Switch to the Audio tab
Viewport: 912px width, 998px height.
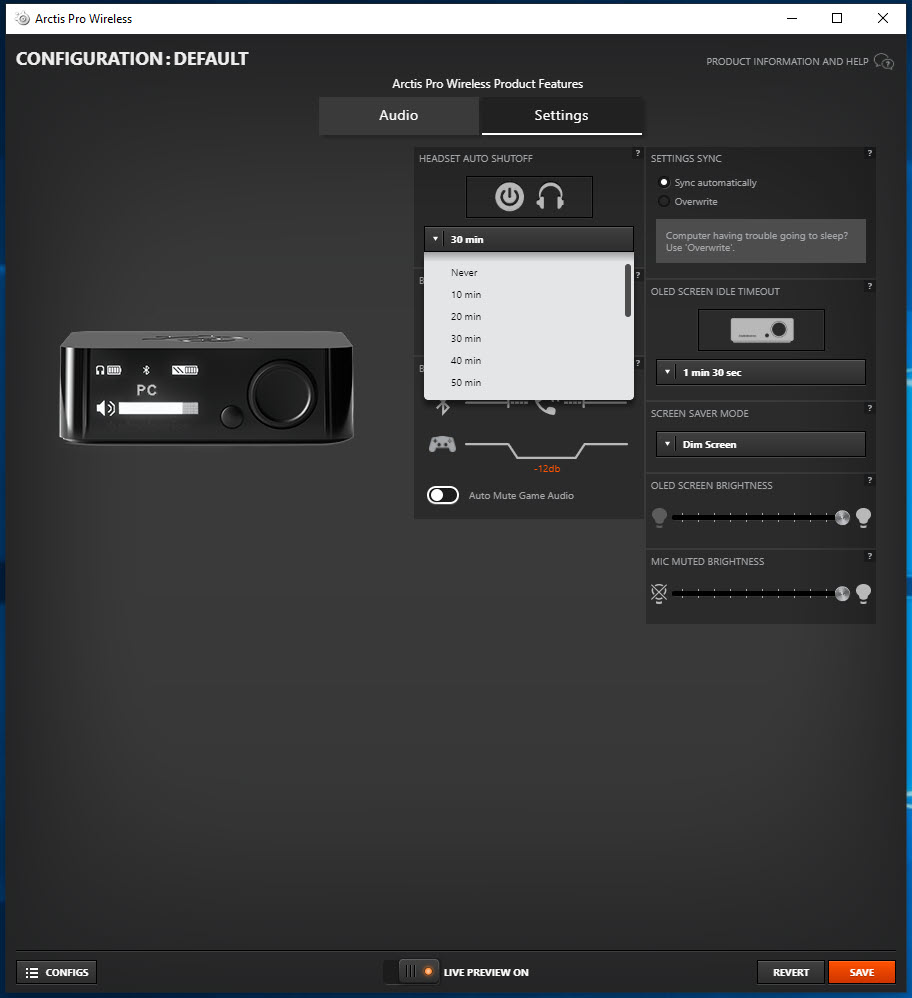pyautogui.click(x=399, y=116)
